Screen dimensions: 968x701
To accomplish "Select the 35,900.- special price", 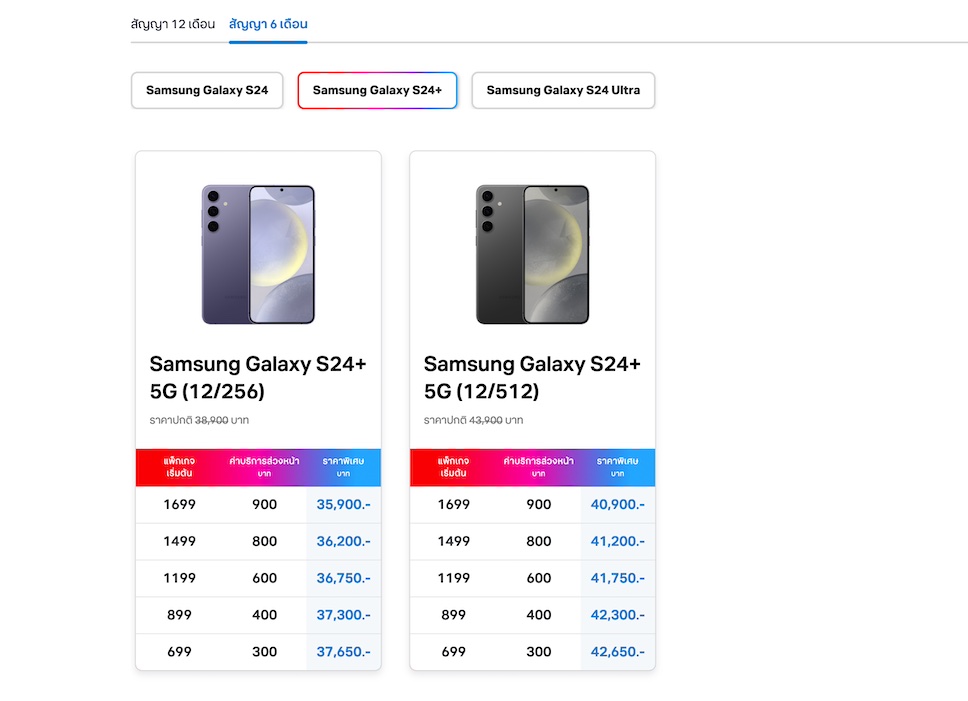I will click(343, 505).
